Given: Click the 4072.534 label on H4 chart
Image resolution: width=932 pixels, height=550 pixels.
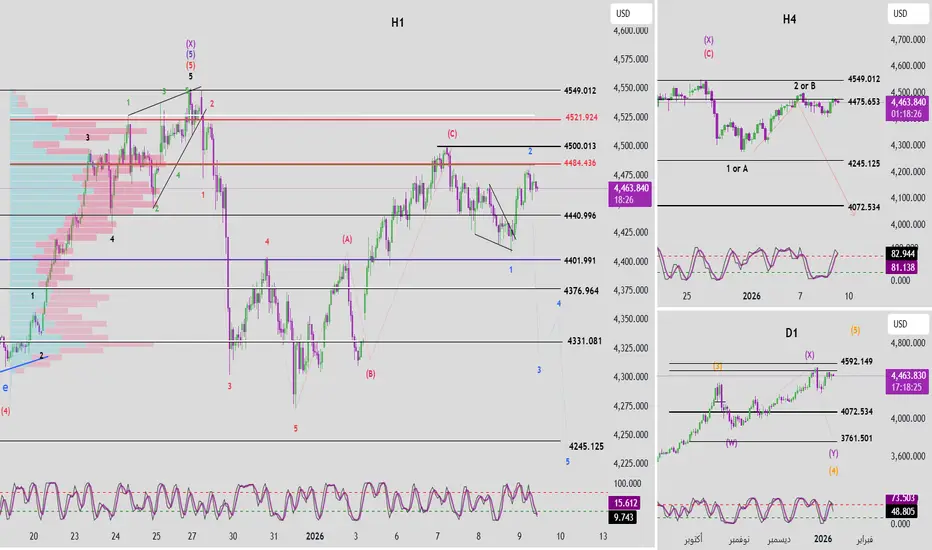Looking at the screenshot, I should click(864, 207).
